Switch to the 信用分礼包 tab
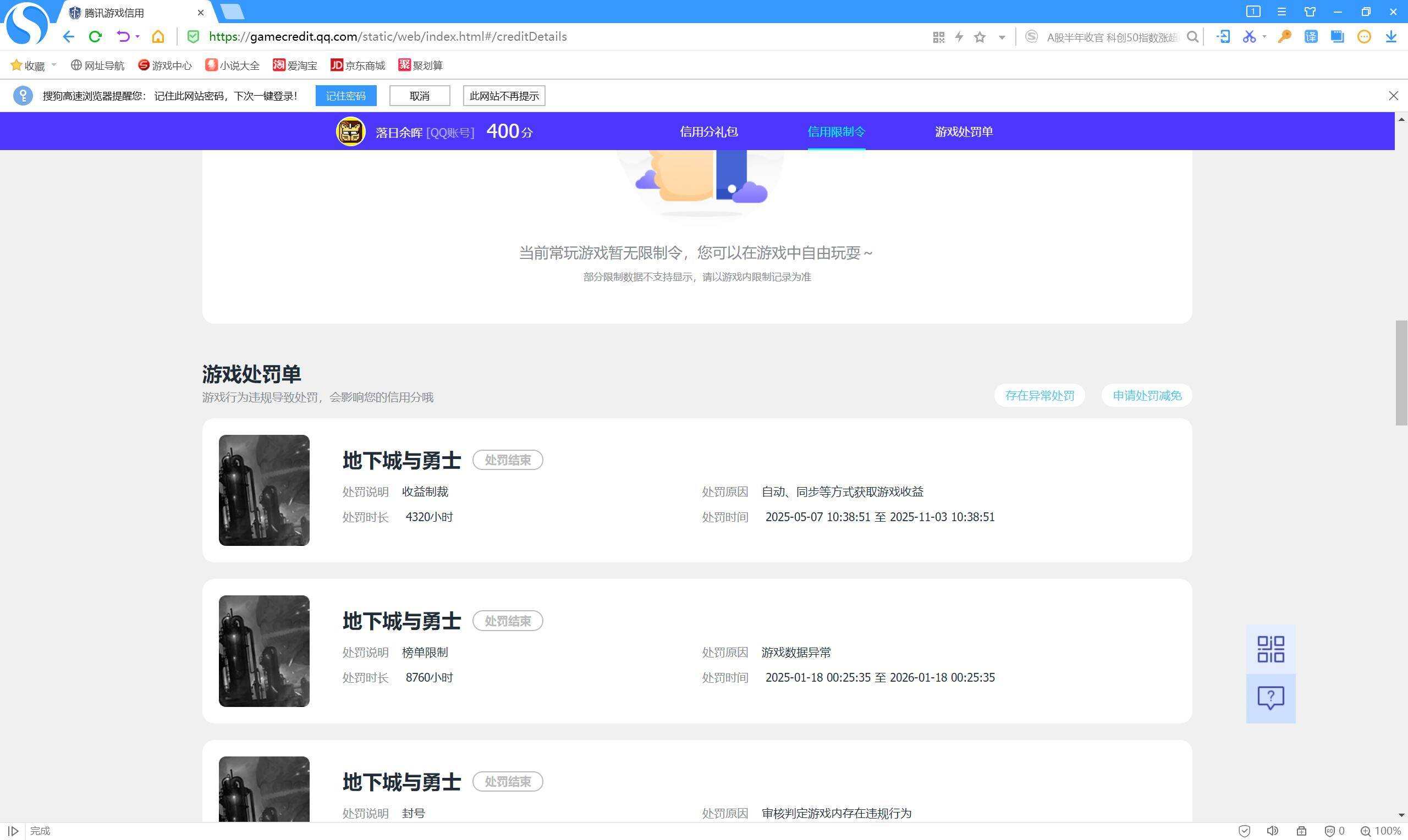The width and height of the screenshot is (1408, 840). point(708,132)
